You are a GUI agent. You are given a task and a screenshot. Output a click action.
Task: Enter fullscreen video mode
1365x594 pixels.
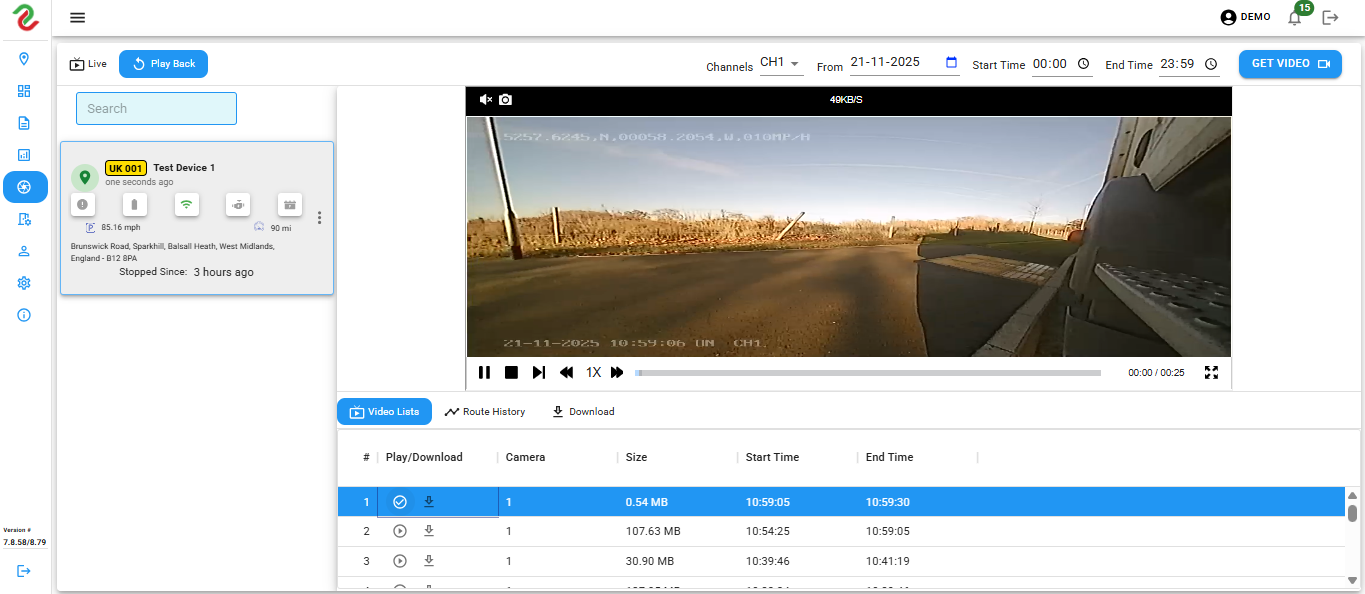(1211, 372)
